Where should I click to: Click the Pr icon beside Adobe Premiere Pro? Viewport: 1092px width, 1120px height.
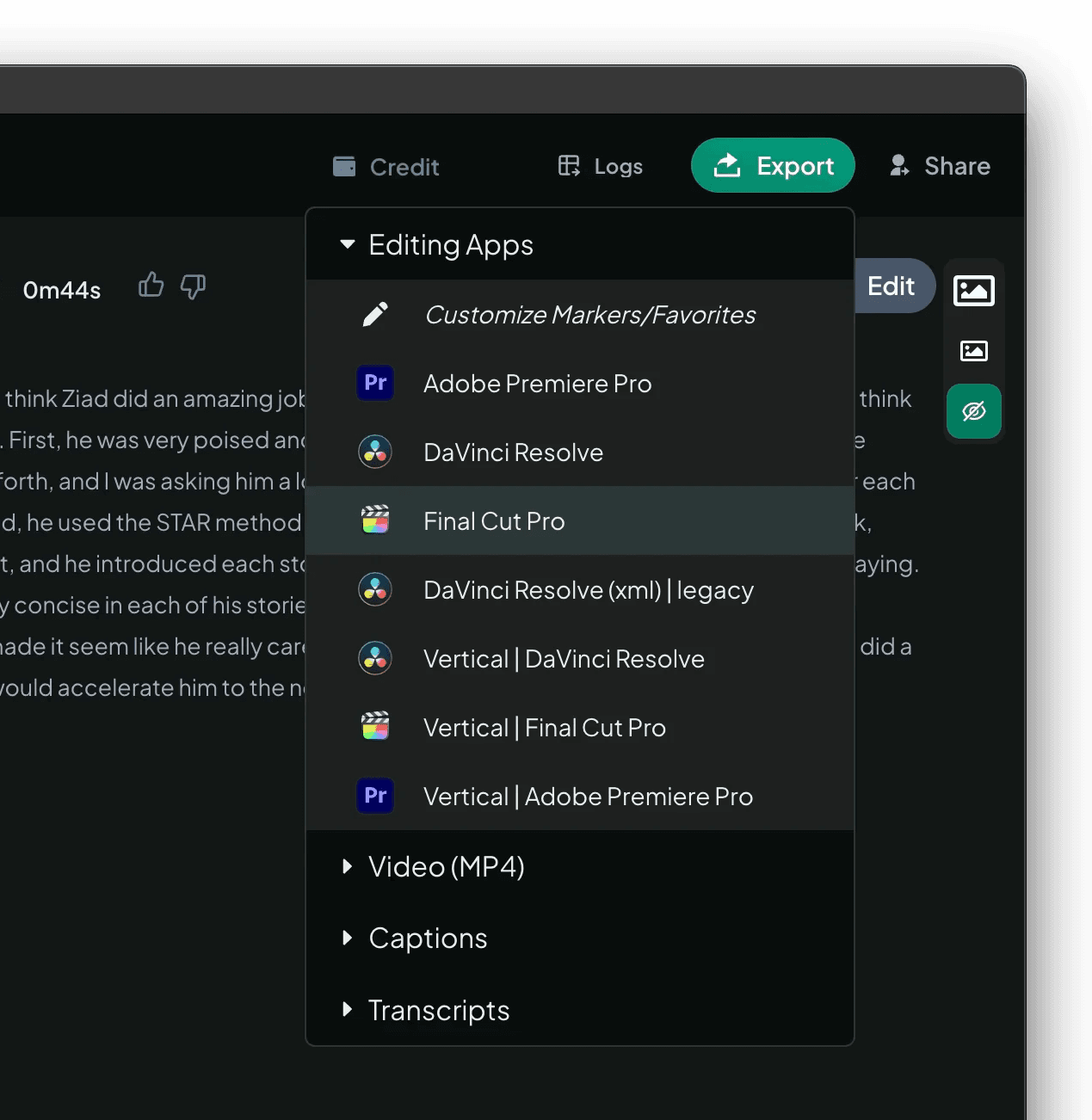[x=375, y=383]
